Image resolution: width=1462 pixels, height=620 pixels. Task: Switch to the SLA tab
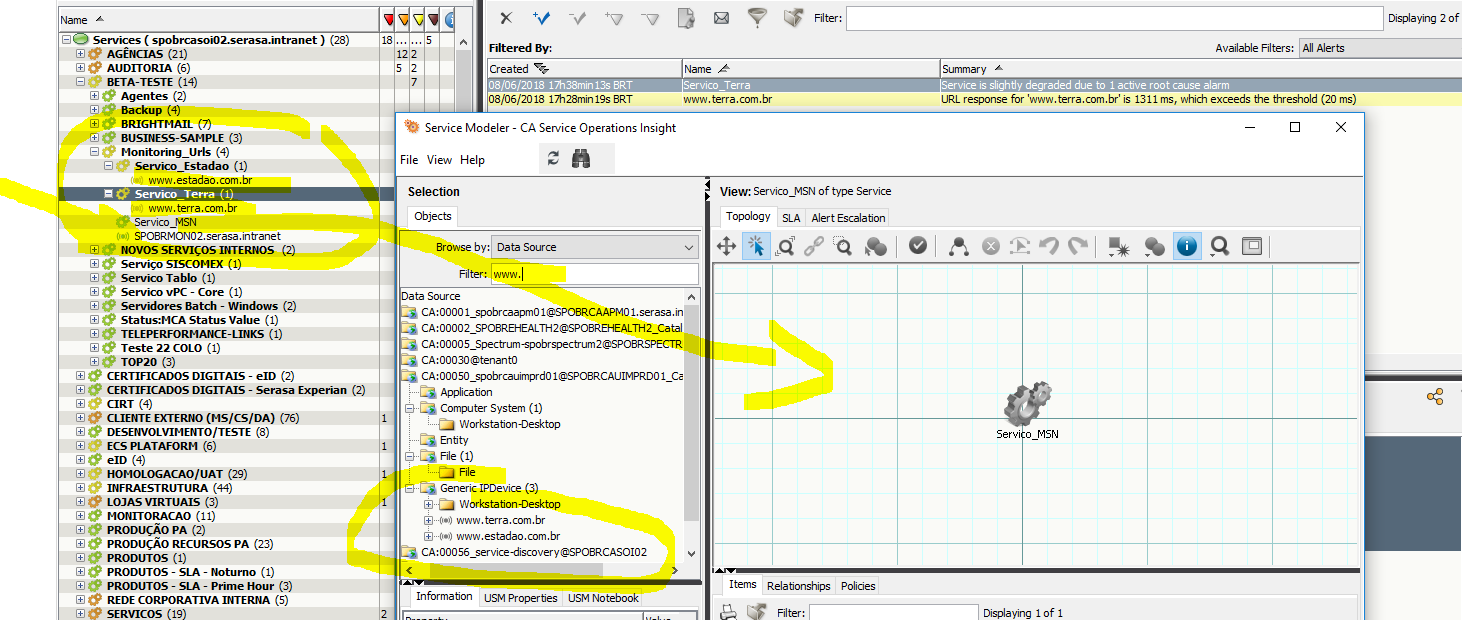pyautogui.click(x=790, y=217)
